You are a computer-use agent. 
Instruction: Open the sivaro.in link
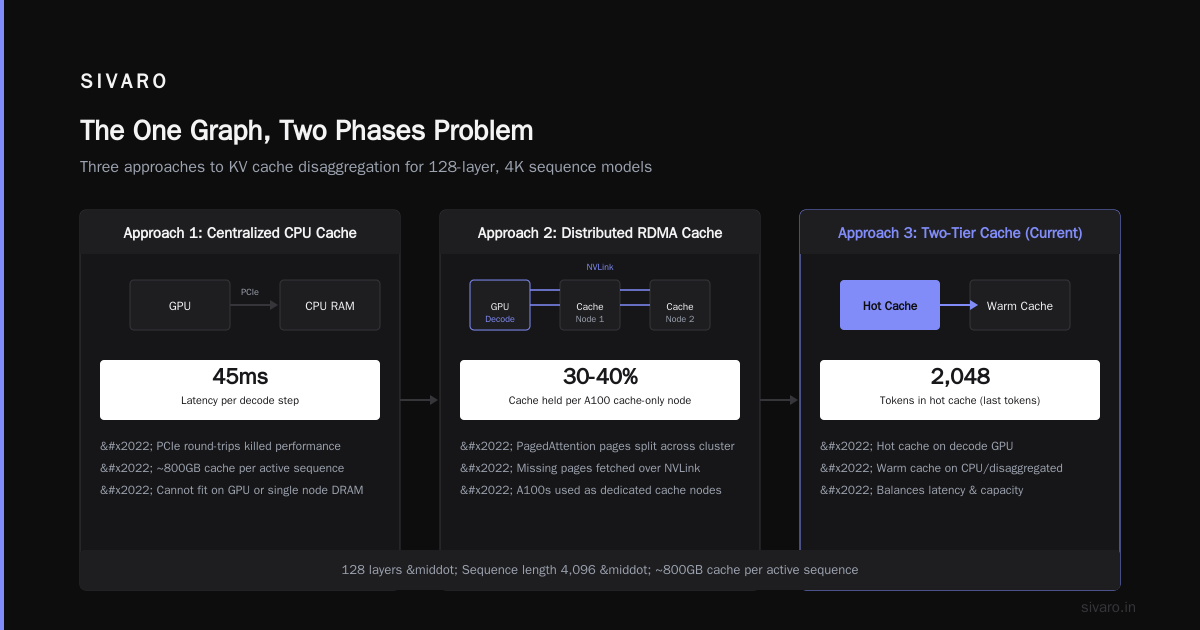click(x=1108, y=607)
